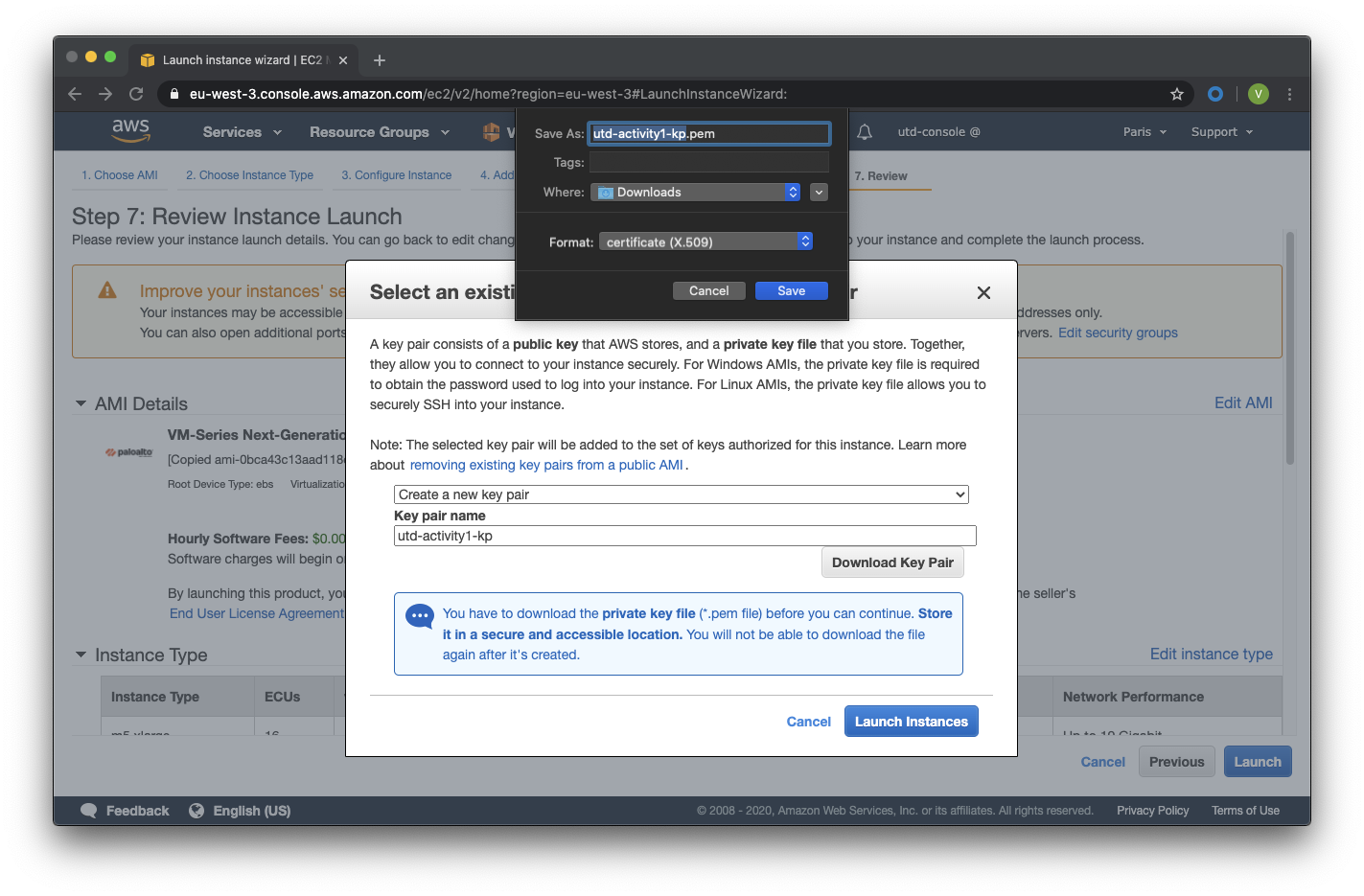Go back with the browser back arrow
This screenshot has height=896, width=1364.
(x=75, y=94)
